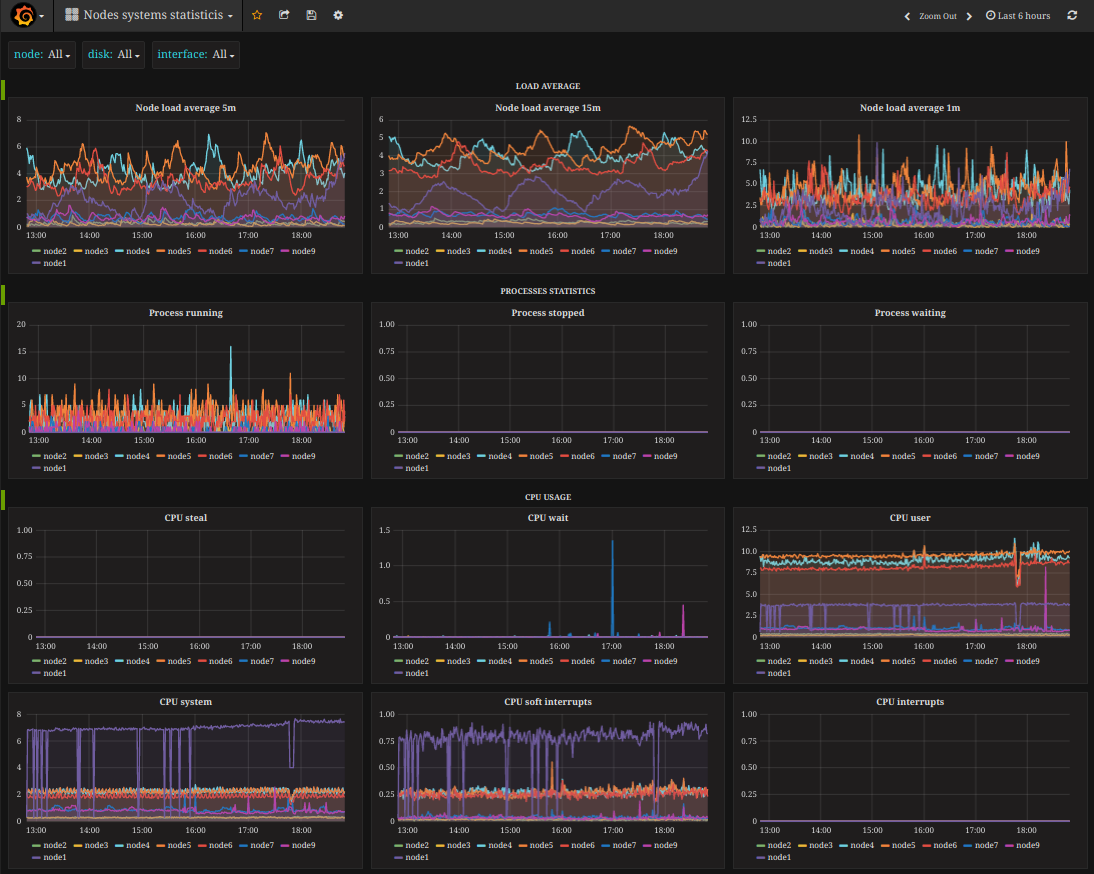
Task: Click the PROCESSES STATISTICS row title
Action: [548, 292]
